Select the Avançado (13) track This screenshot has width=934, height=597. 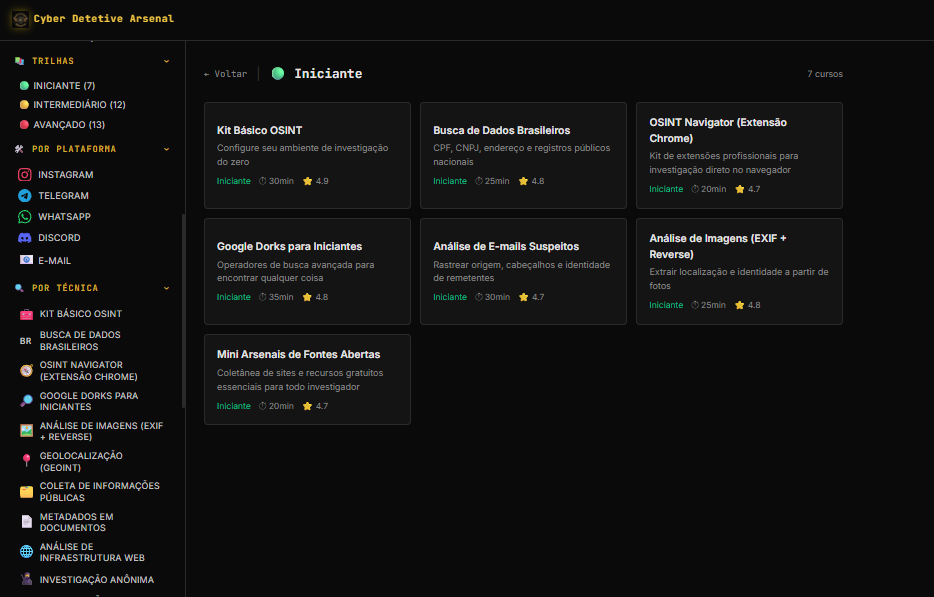pos(63,125)
